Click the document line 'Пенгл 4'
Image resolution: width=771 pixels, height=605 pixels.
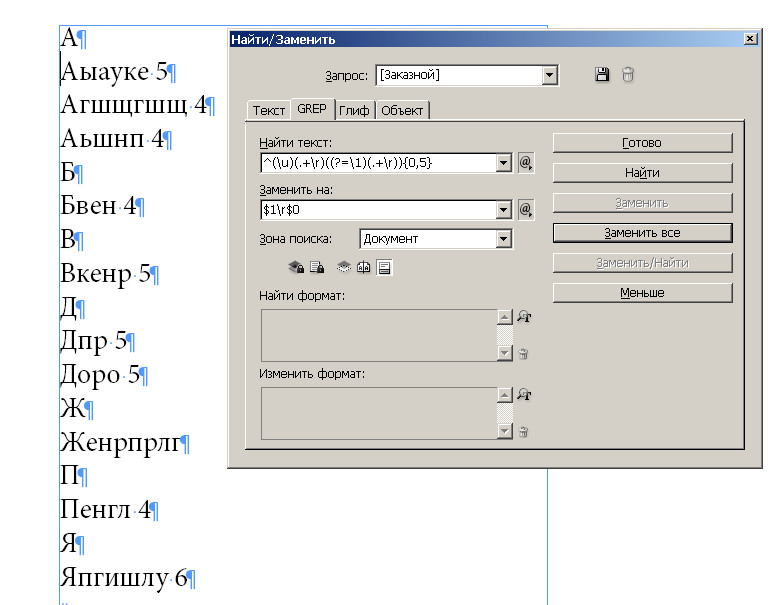point(110,510)
